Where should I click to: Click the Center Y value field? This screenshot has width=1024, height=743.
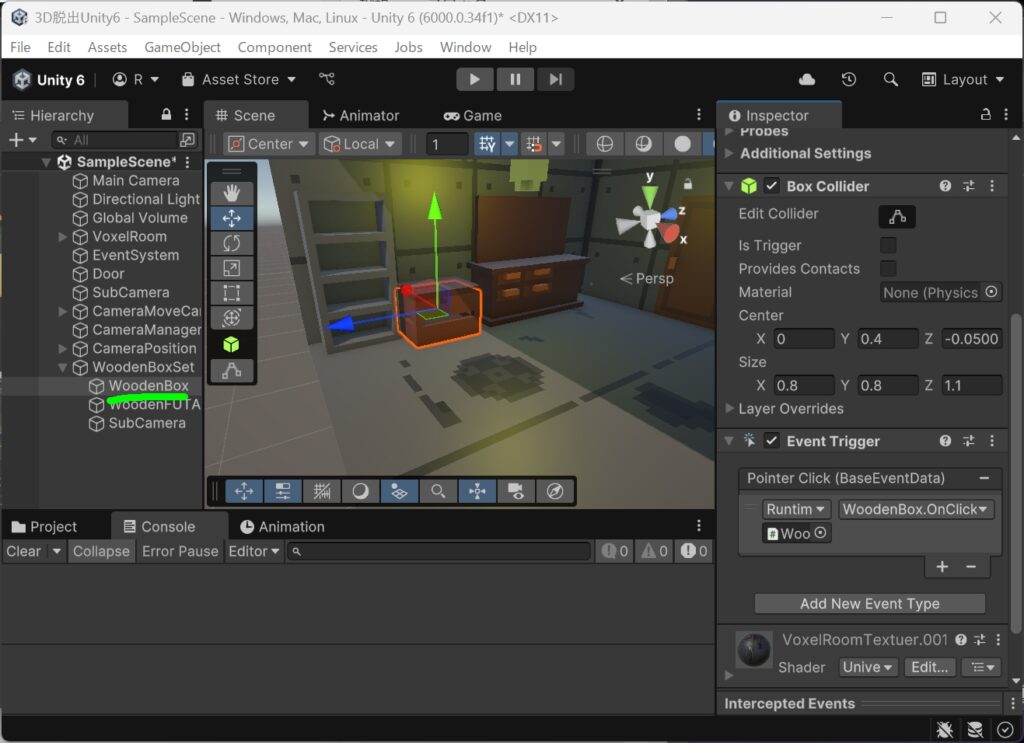(888, 339)
